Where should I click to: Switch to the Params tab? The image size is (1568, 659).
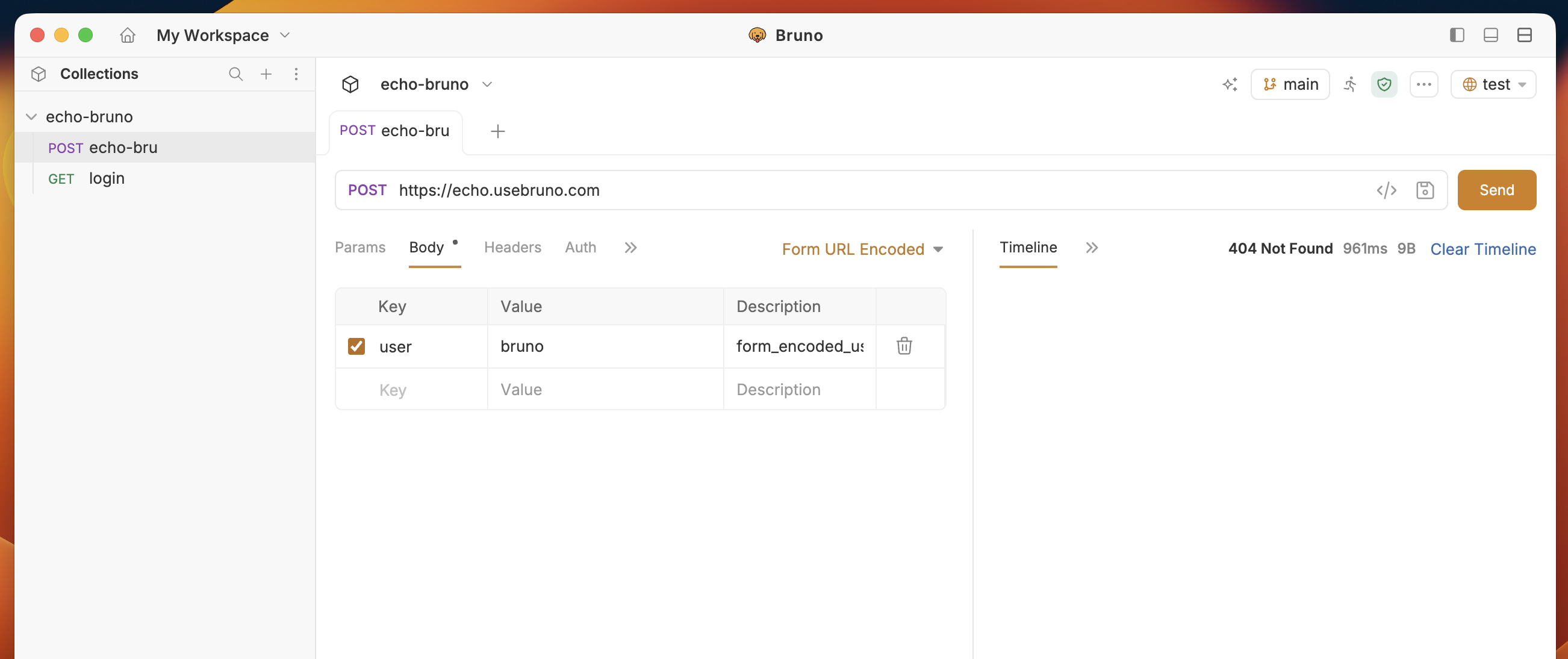[x=359, y=248]
